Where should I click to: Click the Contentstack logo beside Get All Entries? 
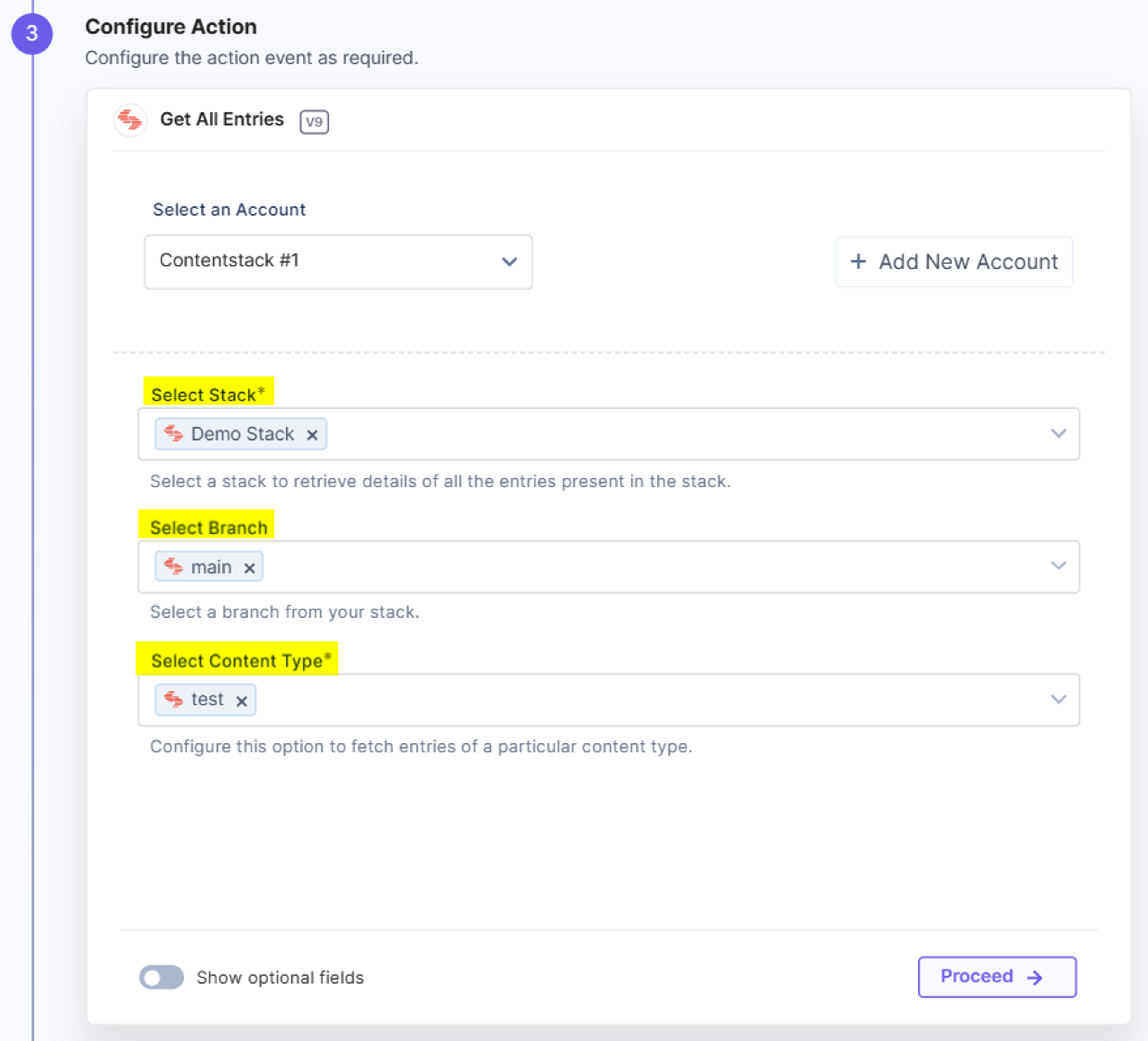click(130, 120)
